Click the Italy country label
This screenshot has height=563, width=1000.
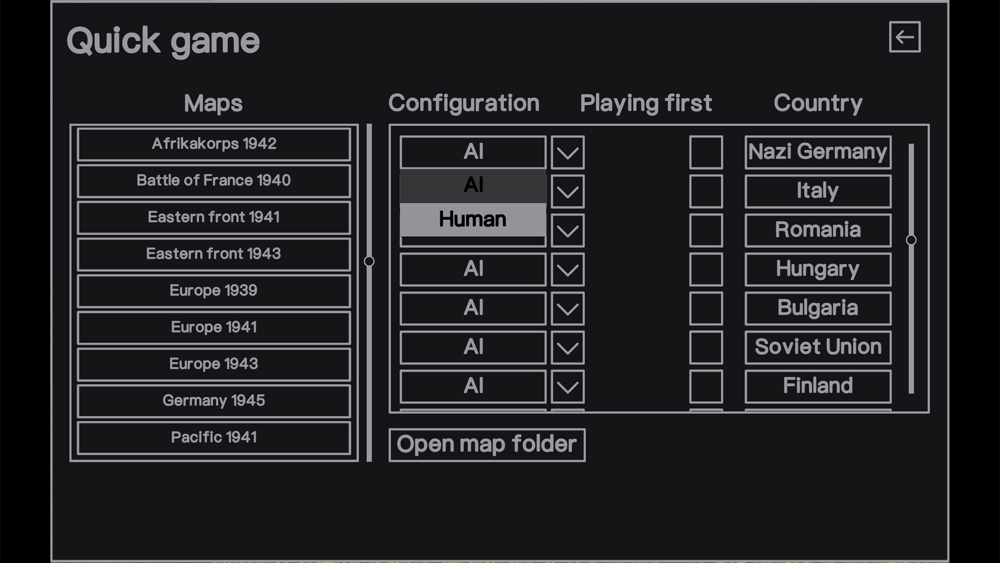[x=818, y=191]
